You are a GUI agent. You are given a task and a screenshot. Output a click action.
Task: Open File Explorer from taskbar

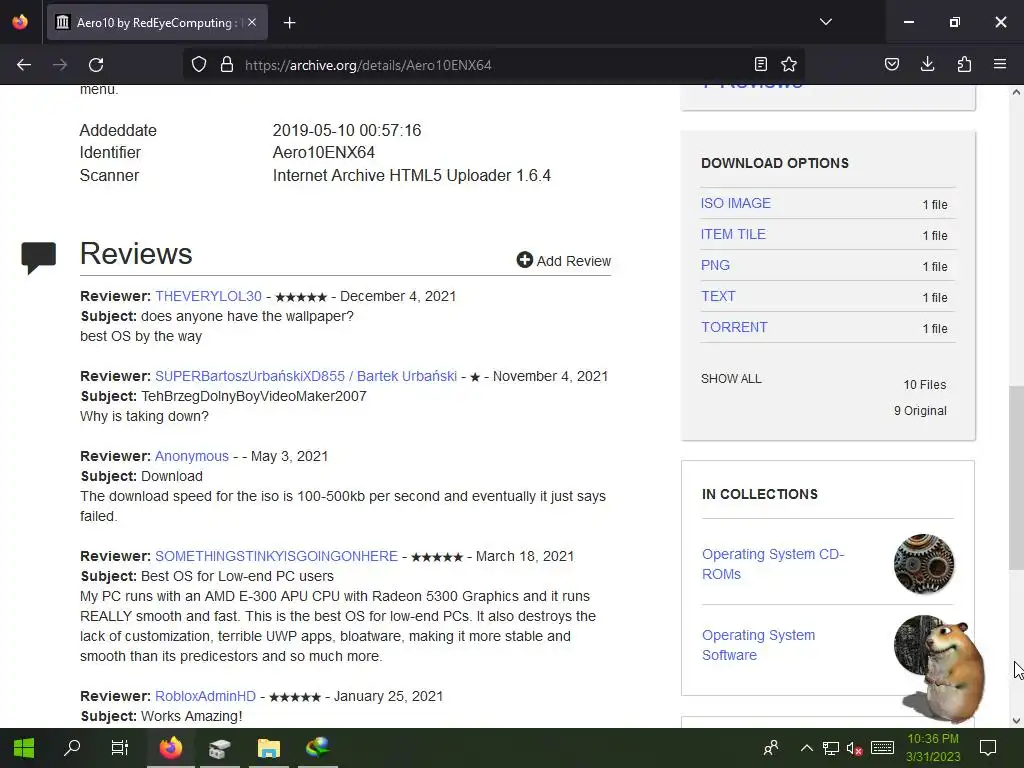click(x=268, y=748)
